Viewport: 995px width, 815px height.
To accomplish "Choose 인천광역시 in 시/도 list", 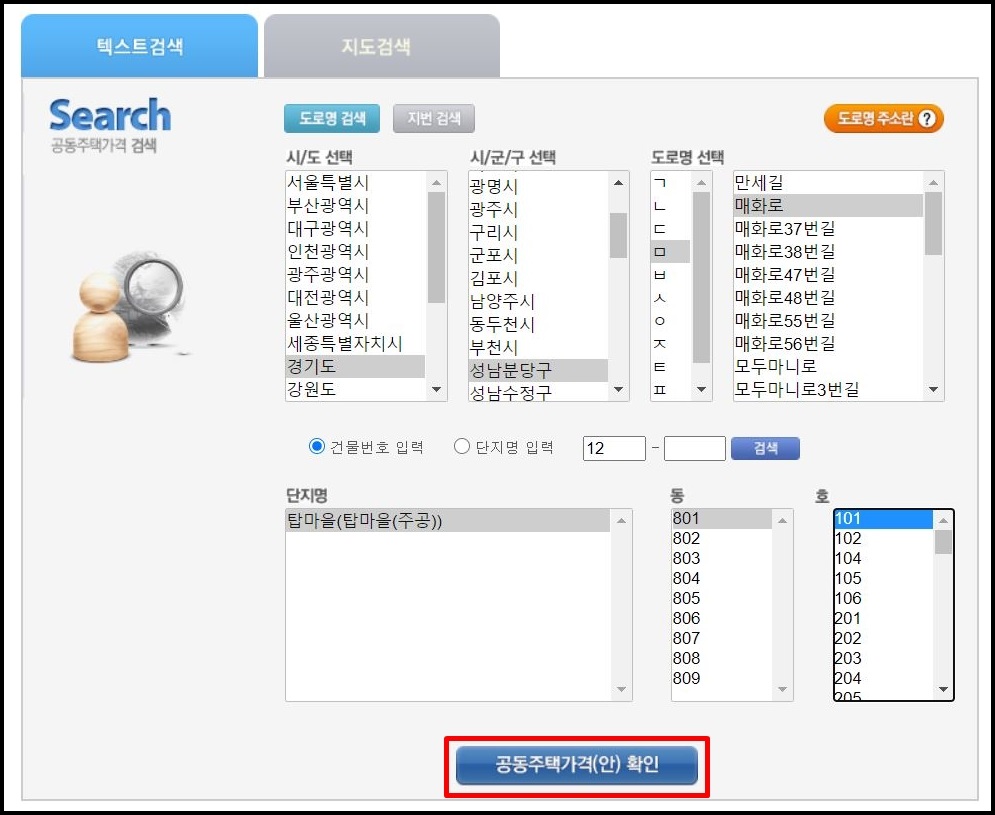I will [355, 251].
